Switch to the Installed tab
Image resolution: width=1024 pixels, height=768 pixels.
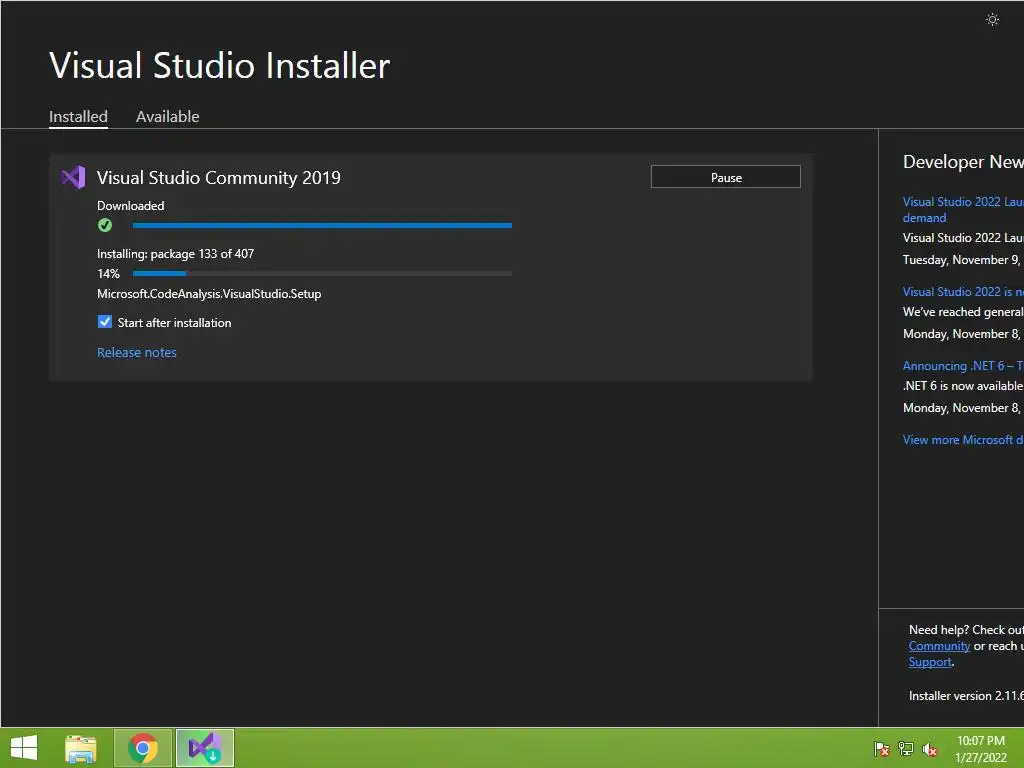(x=78, y=117)
